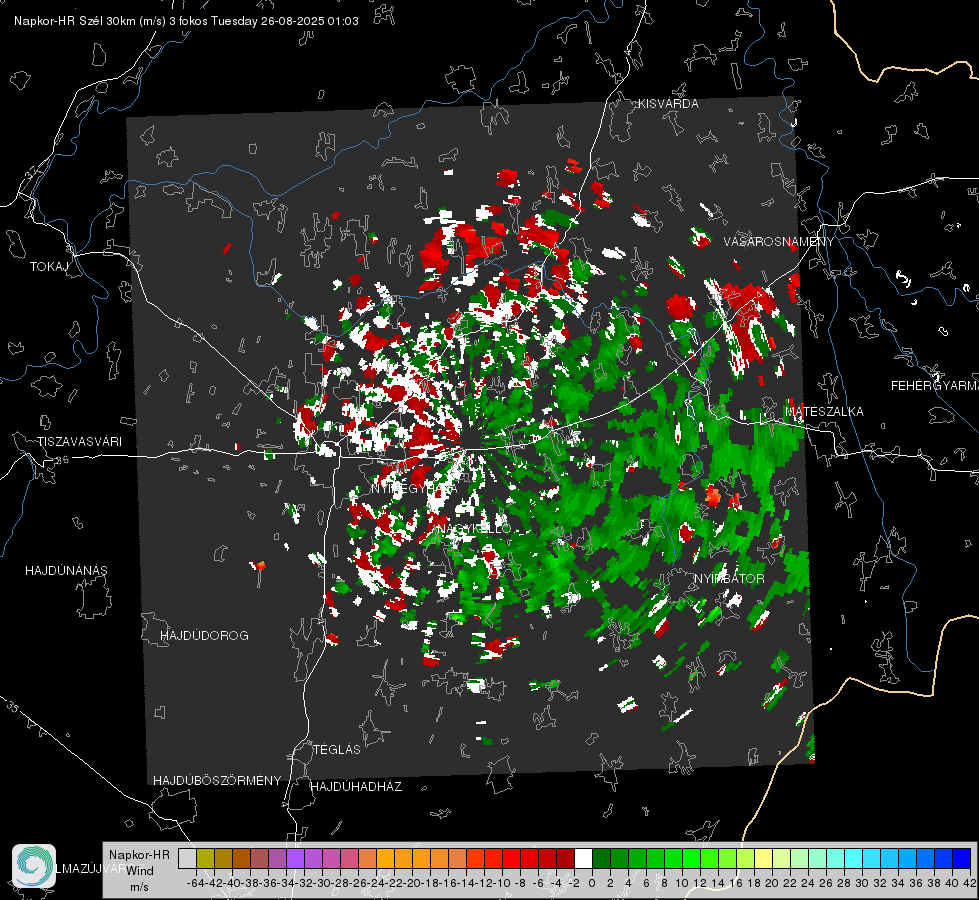The width and height of the screenshot is (979, 900).
Task: Select the HAJDÚHADHÁZ label
Action: pos(356,786)
